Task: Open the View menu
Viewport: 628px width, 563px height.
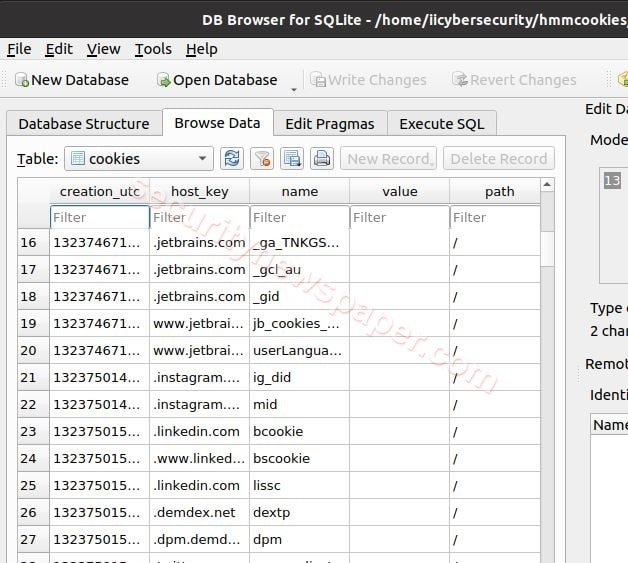Action: tap(104, 49)
